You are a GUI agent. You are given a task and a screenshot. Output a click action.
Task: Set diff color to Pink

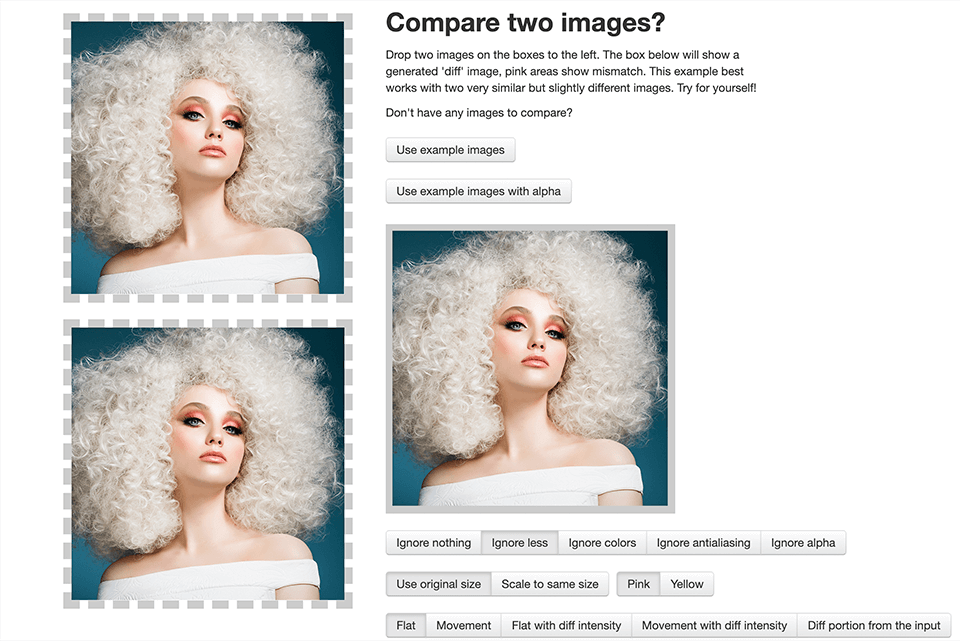click(x=638, y=584)
